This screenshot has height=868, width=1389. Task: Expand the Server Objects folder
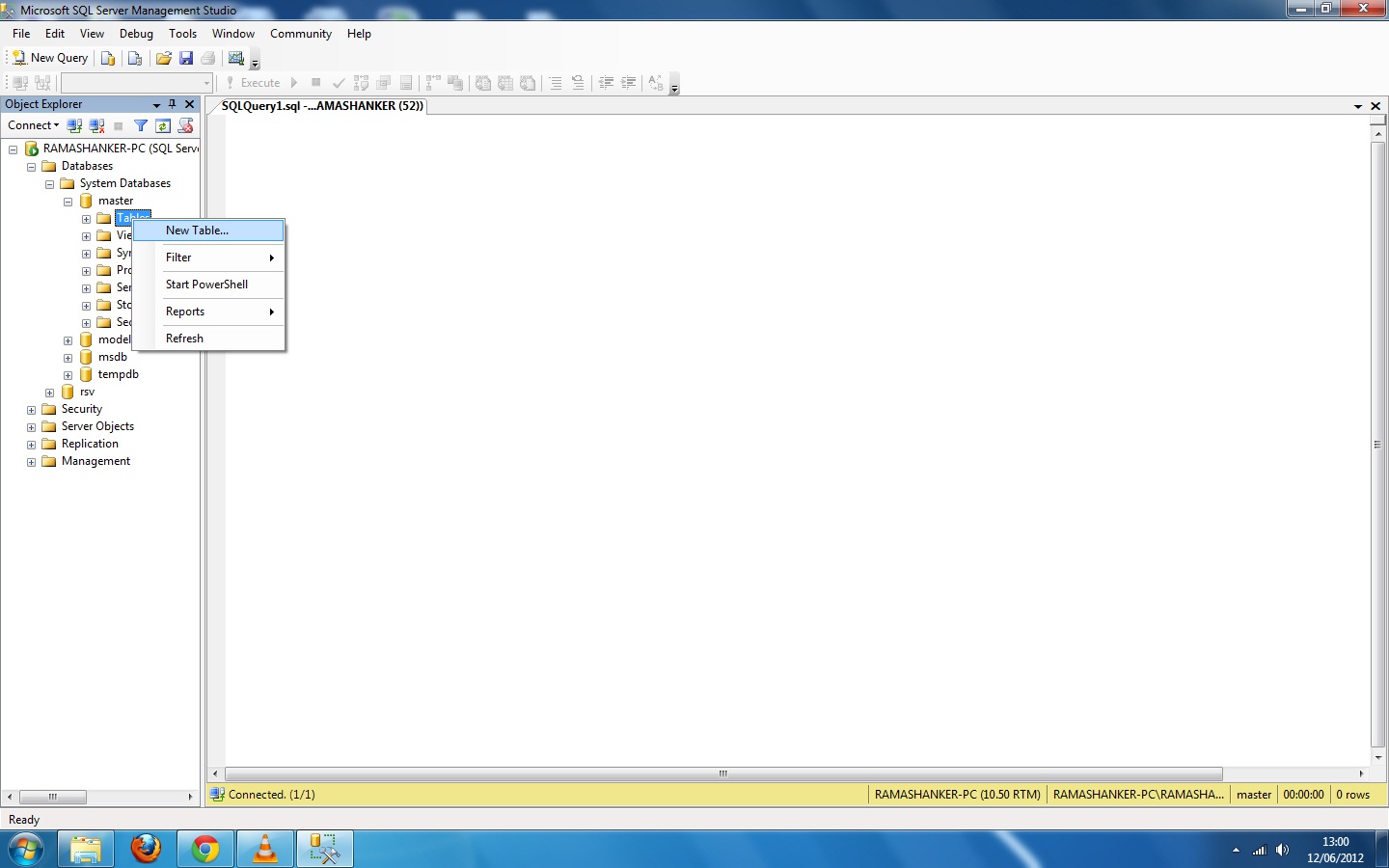point(31,427)
